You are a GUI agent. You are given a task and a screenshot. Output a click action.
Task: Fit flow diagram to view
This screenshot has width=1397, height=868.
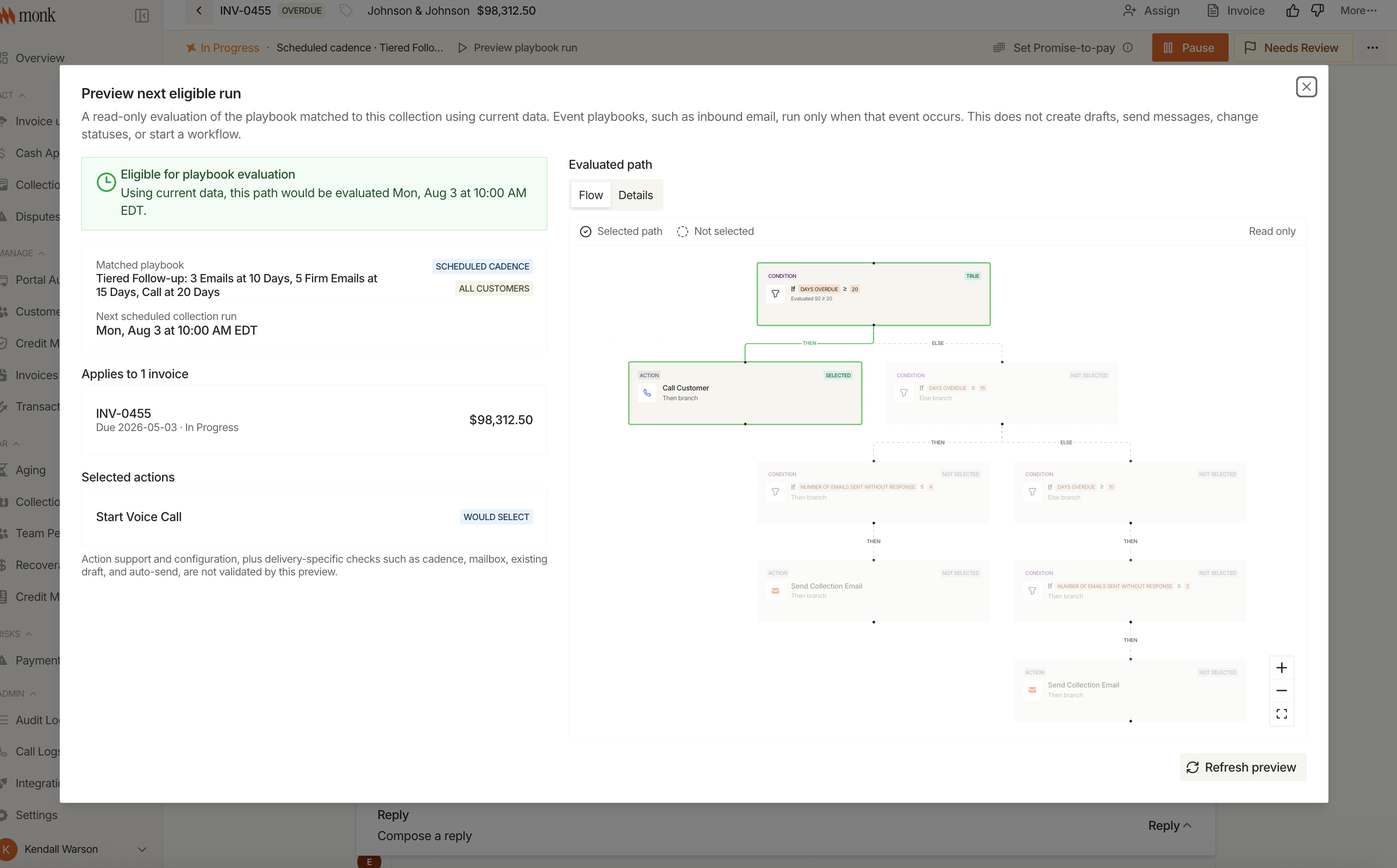1281,713
